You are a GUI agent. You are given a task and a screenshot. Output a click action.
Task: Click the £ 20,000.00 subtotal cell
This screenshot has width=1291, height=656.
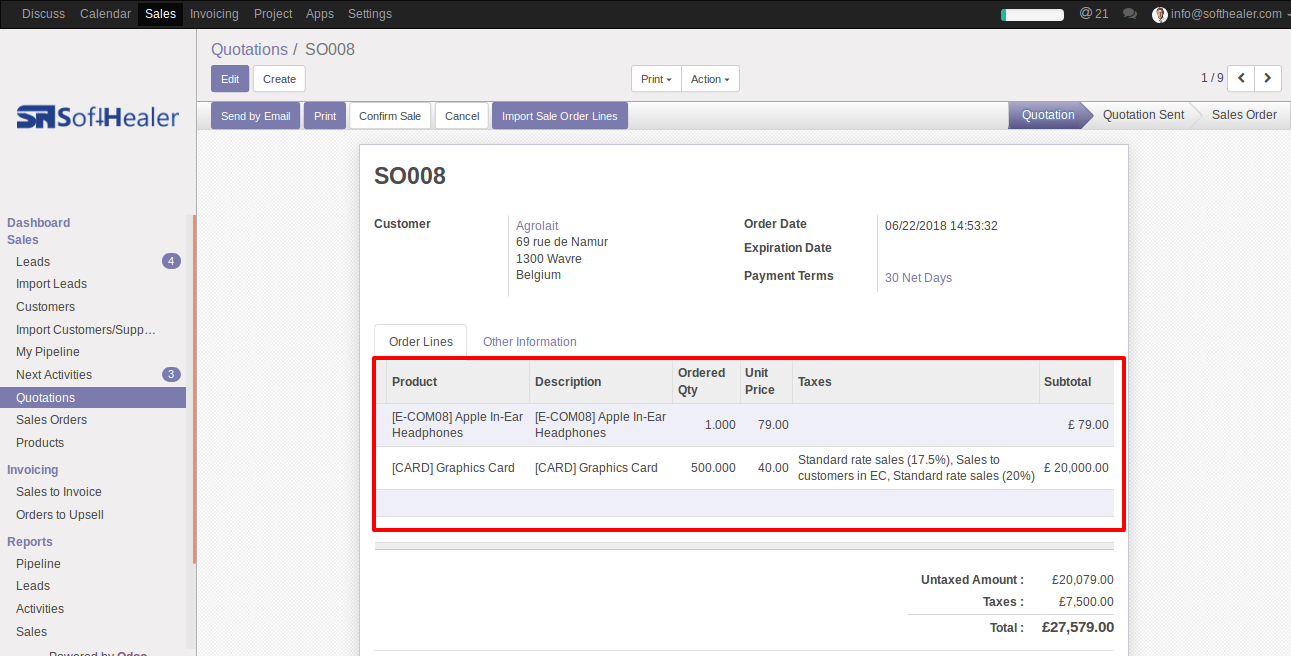pyautogui.click(x=1076, y=468)
